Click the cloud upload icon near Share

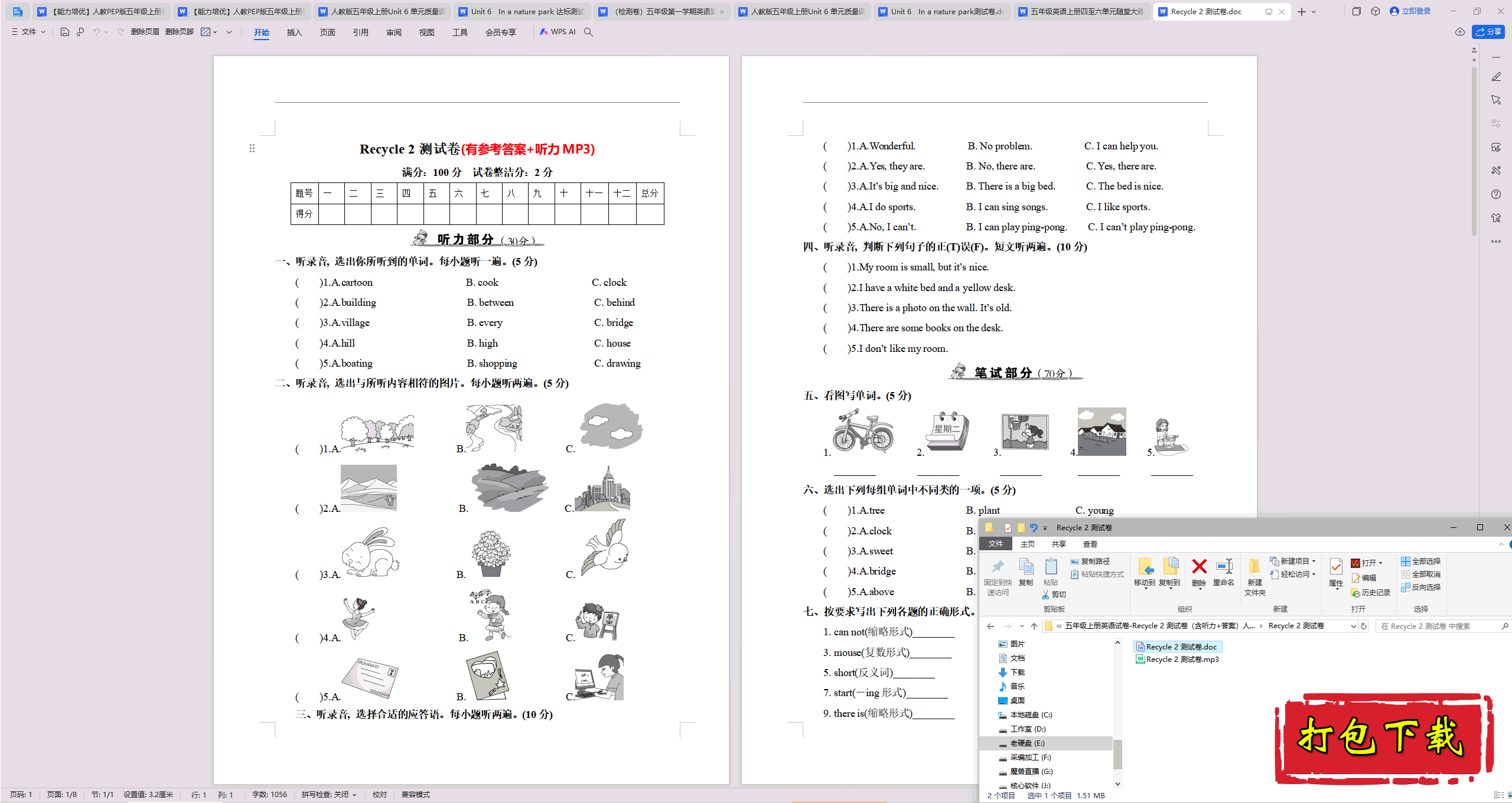pos(1460,32)
